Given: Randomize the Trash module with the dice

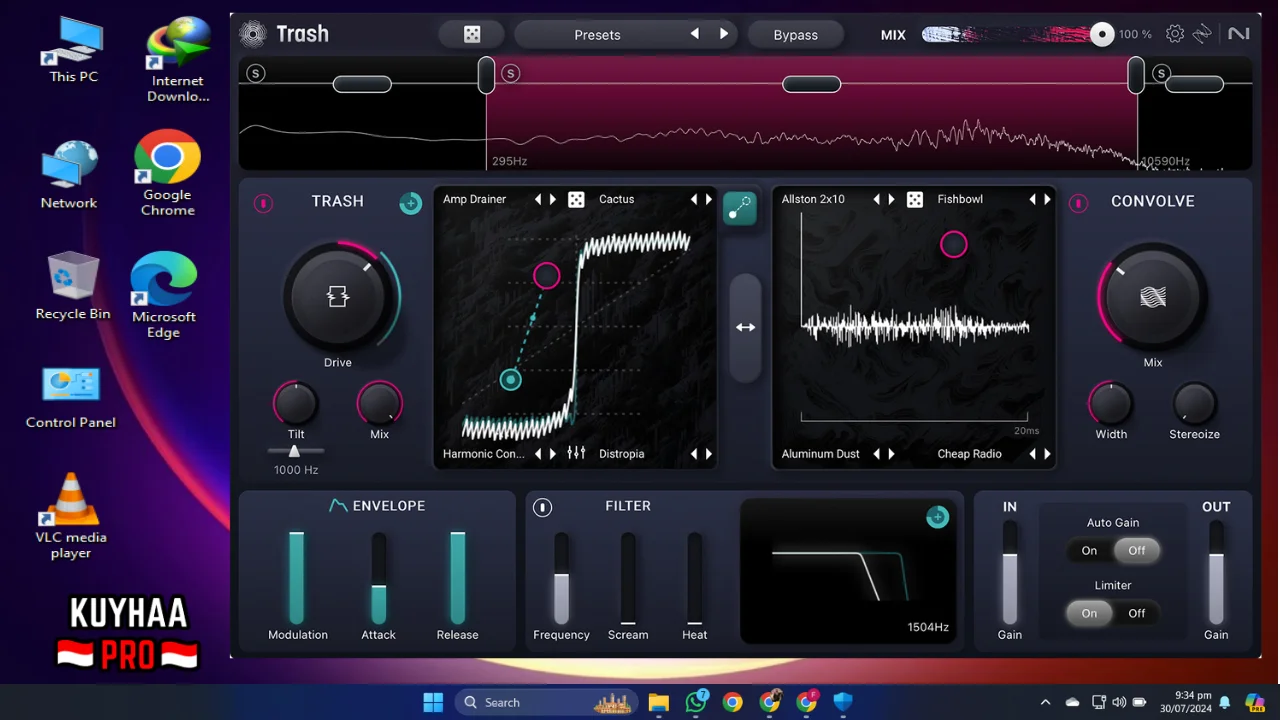Looking at the screenshot, I should coord(576,200).
